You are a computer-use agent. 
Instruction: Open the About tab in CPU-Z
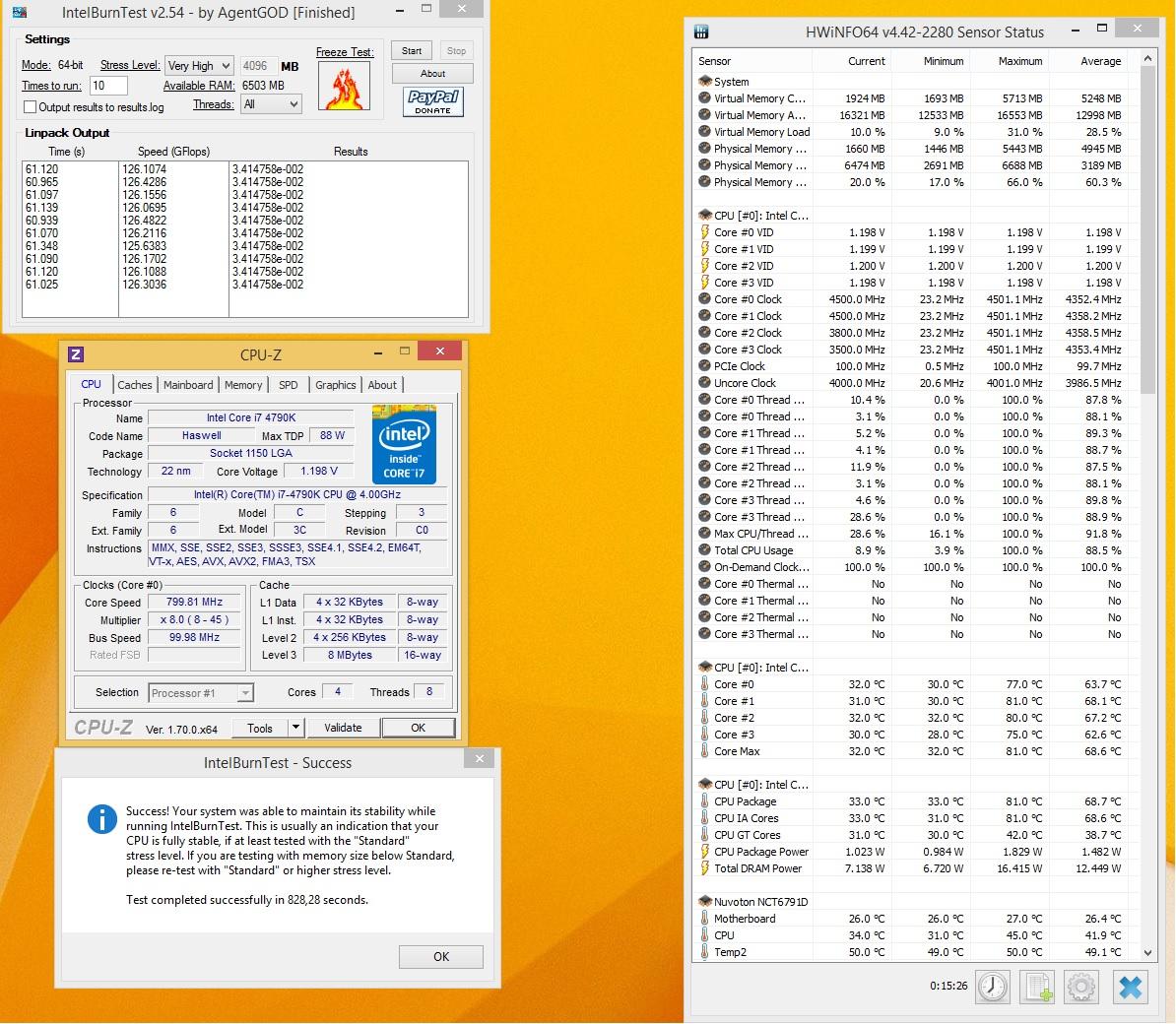pos(382,385)
